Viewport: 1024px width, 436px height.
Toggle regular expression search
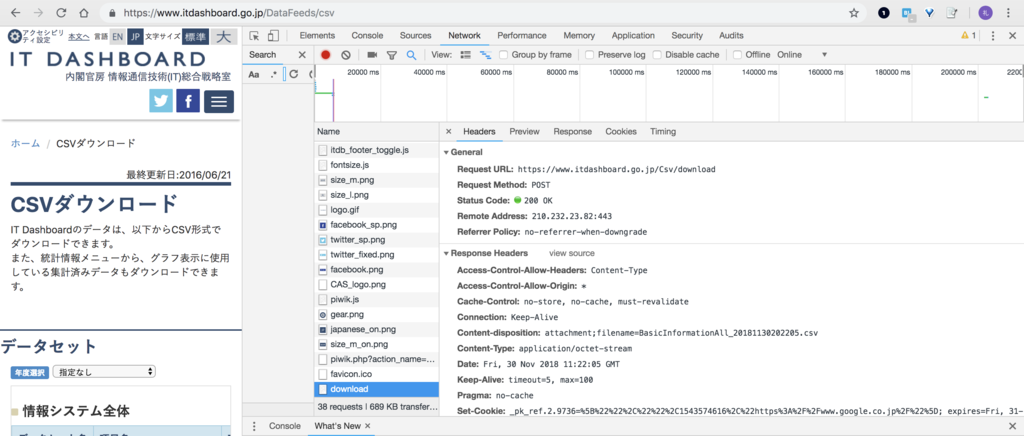274,74
